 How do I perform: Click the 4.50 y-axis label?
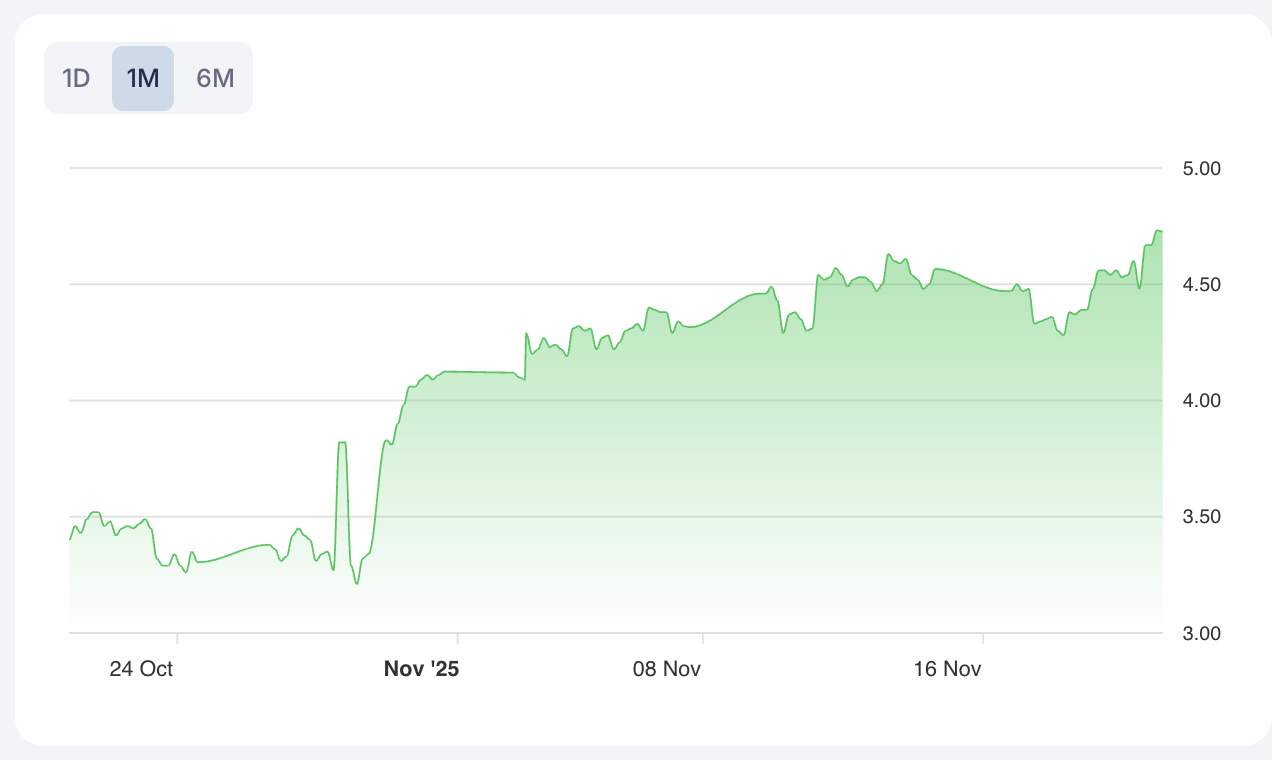pyautogui.click(x=1202, y=285)
